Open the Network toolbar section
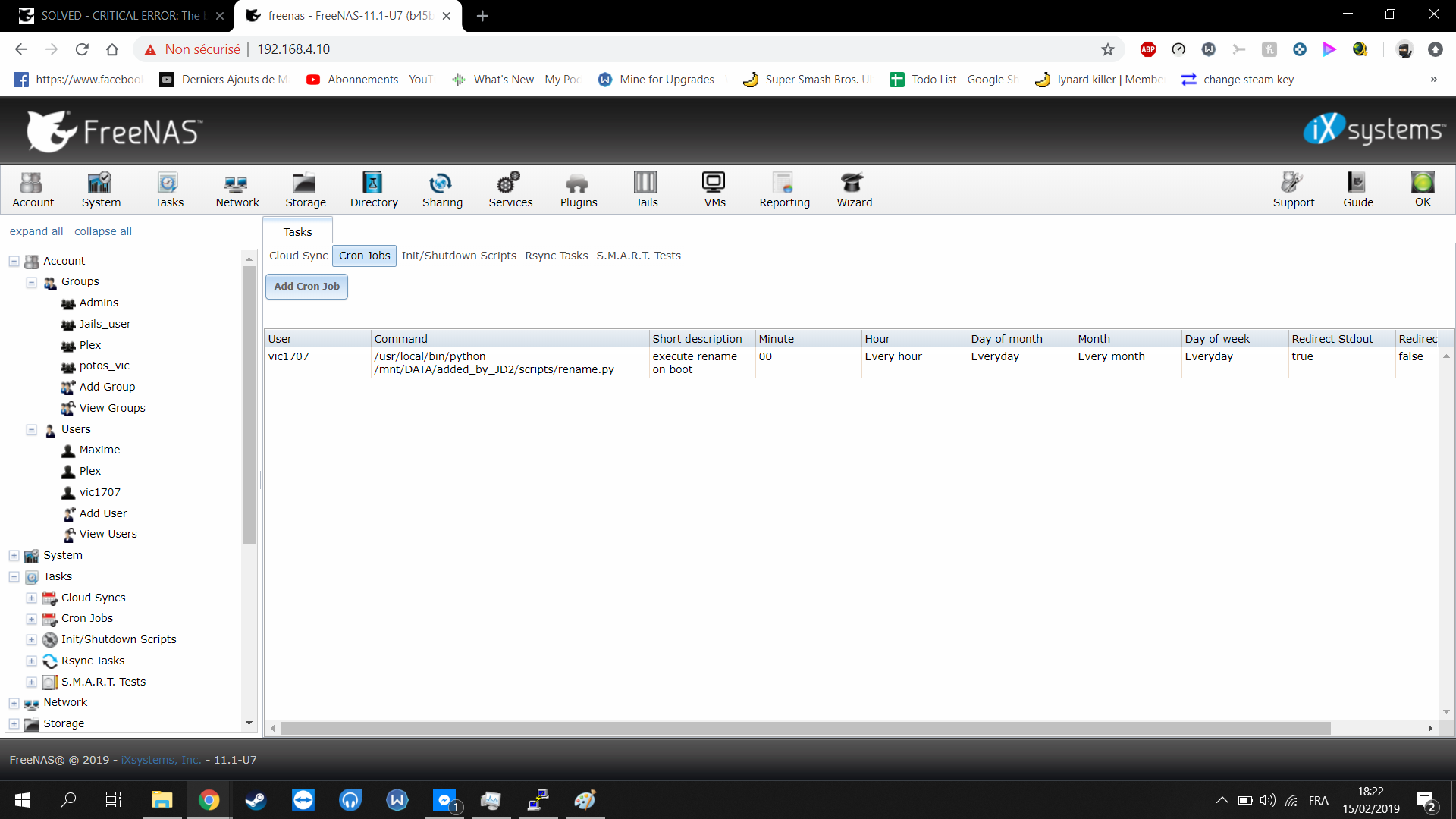 pos(237,190)
